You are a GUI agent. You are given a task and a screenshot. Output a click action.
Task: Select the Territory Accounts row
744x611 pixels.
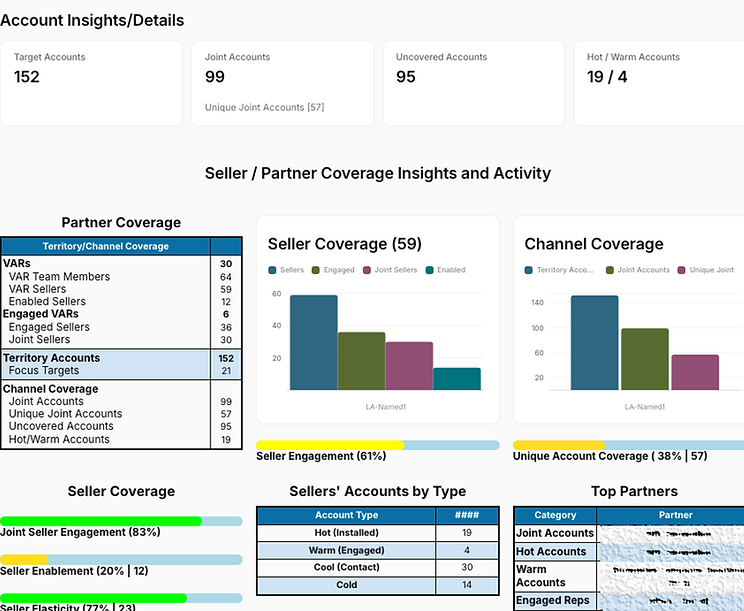coord(121,358)
